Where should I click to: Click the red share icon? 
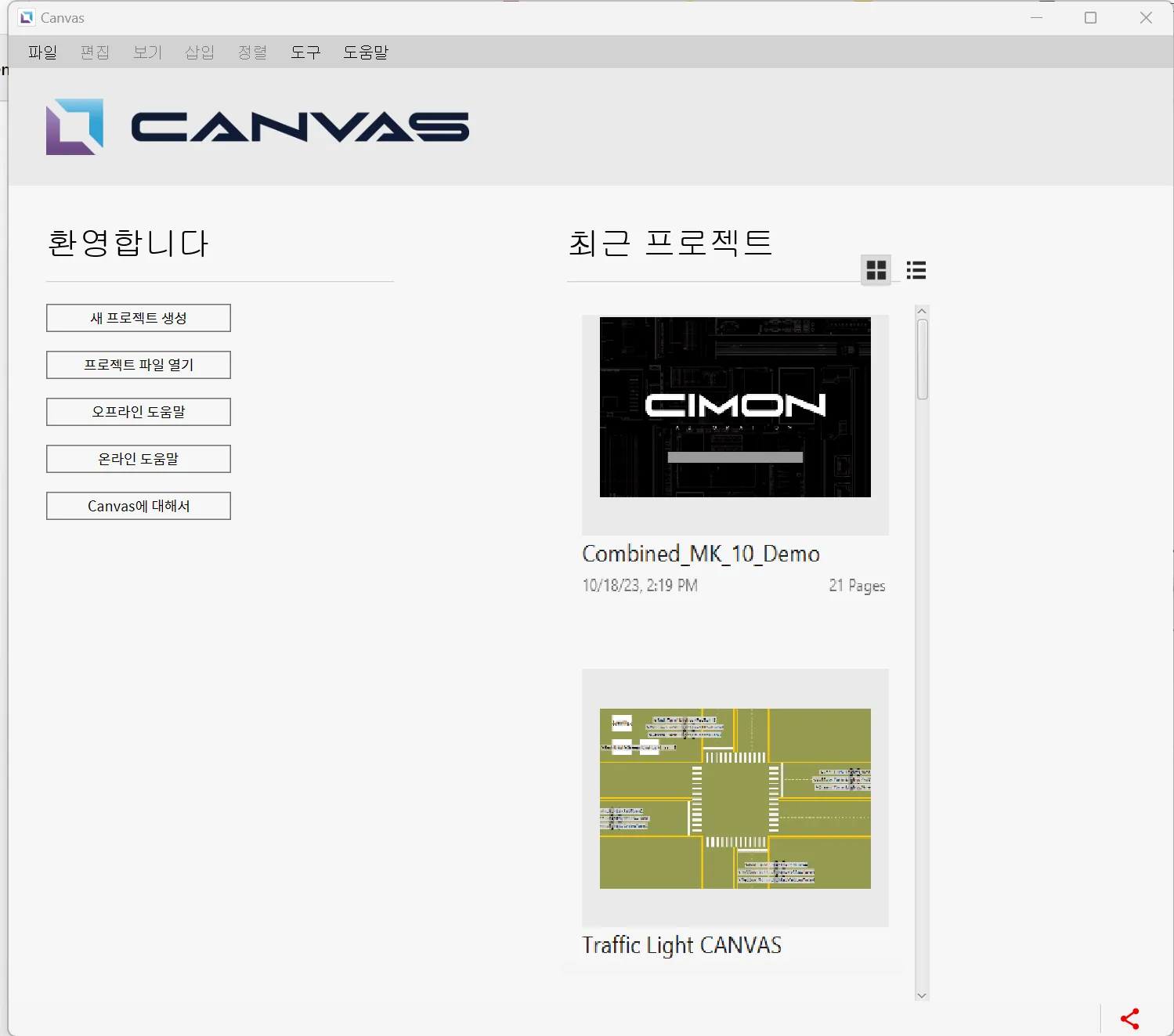tap(1129, 1018)
